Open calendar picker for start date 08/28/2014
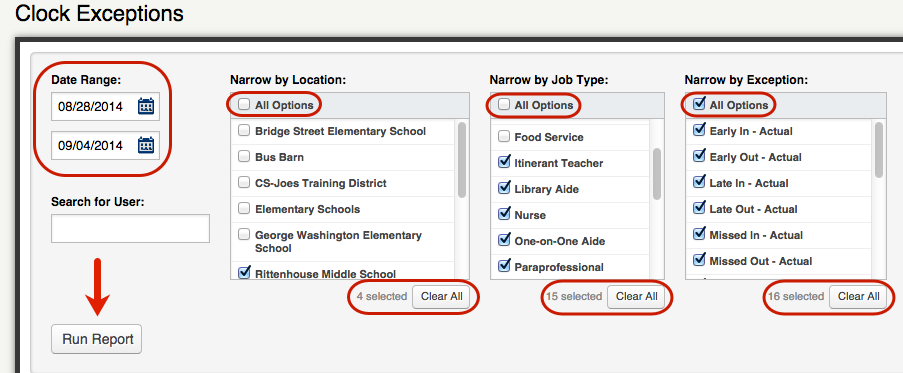The height and width of the screenshot is (373, 903). coord(146,106)
